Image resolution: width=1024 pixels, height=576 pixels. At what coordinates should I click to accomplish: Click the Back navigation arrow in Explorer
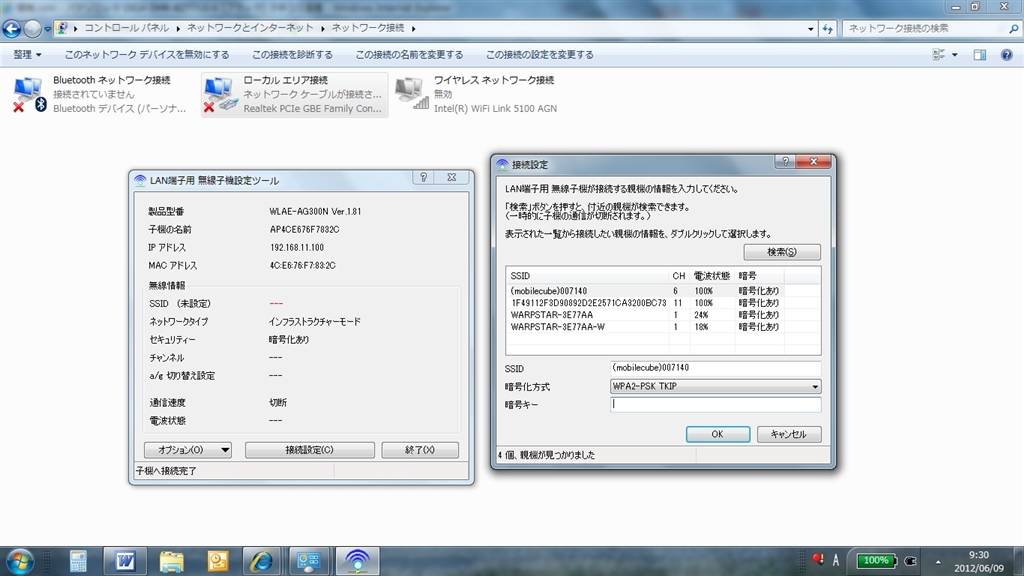(x=12, y=29)
